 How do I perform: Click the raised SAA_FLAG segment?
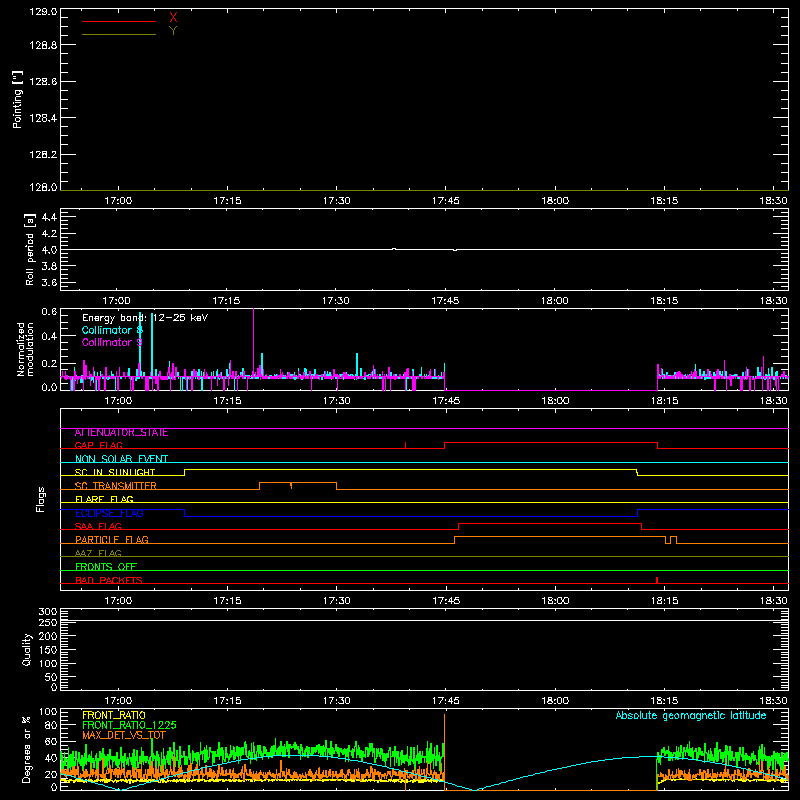[550, 523]
